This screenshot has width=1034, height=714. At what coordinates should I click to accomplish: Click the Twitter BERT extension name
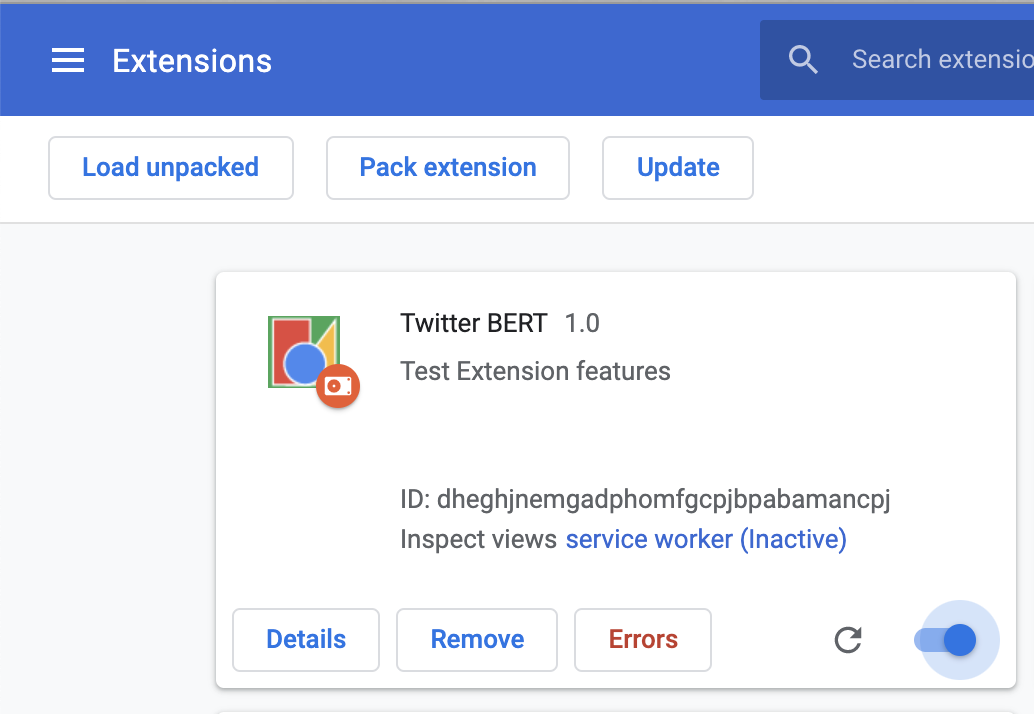pos(473,323)
